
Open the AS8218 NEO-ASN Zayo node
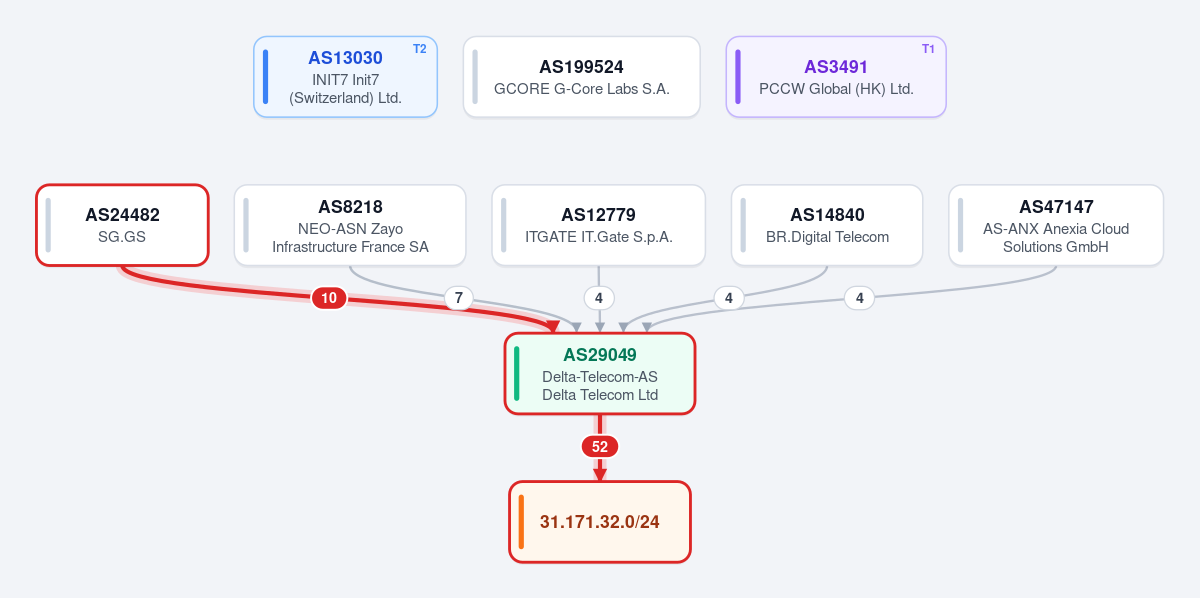pos(350,225)
